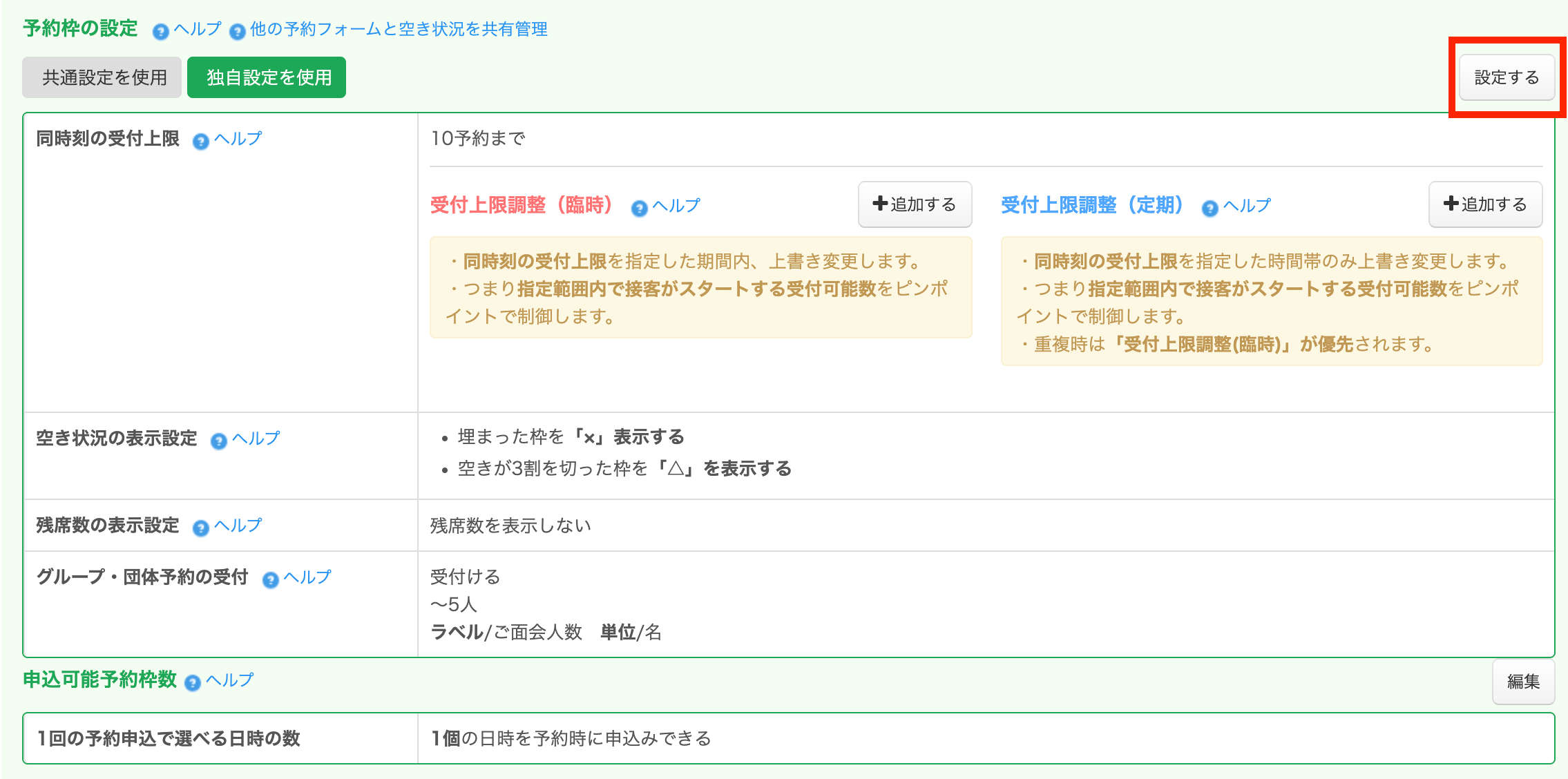This screenshot has width=1568, height=779.
Task: Click help icon for グループ・団体予約の受付
Action: pyautogui.click(x=270, y=579)
